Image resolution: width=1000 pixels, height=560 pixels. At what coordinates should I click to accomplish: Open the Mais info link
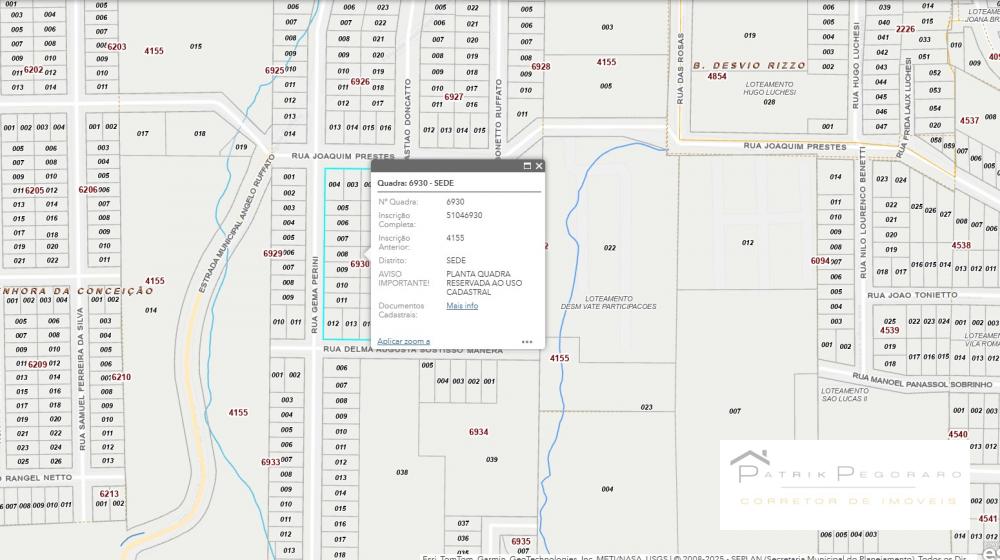pyautogui.click(x=462, y=306)
